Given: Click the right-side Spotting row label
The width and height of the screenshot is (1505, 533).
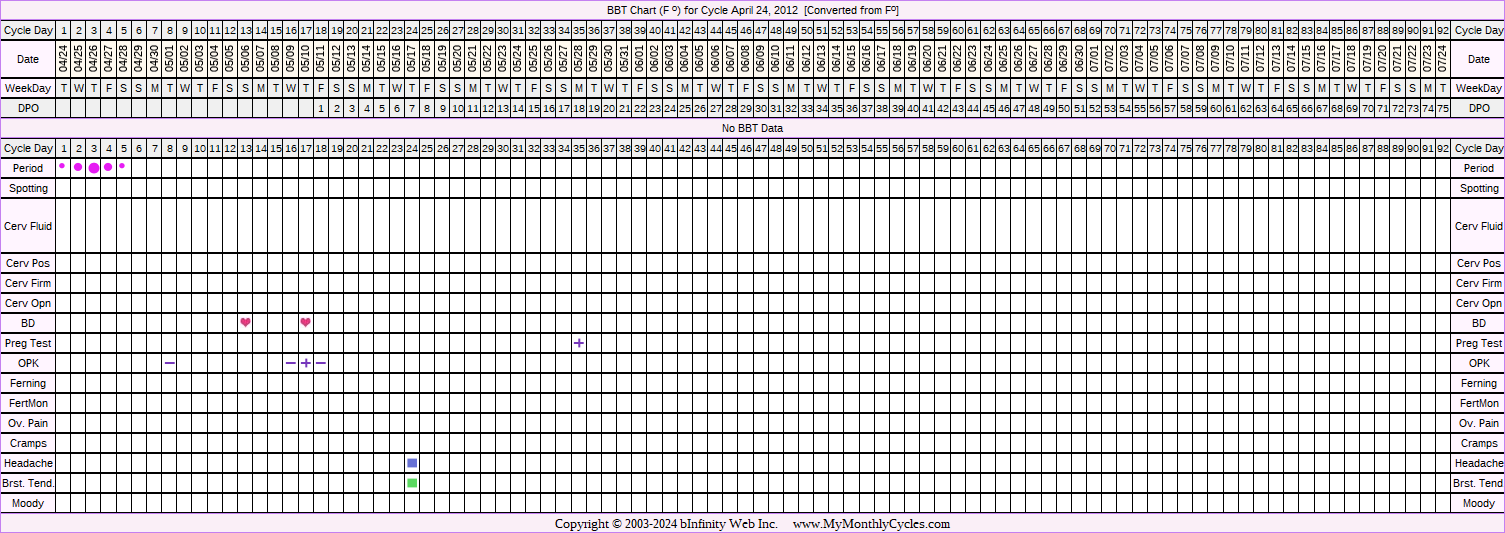Looking at the screenshot, I should pos(1478,188).
